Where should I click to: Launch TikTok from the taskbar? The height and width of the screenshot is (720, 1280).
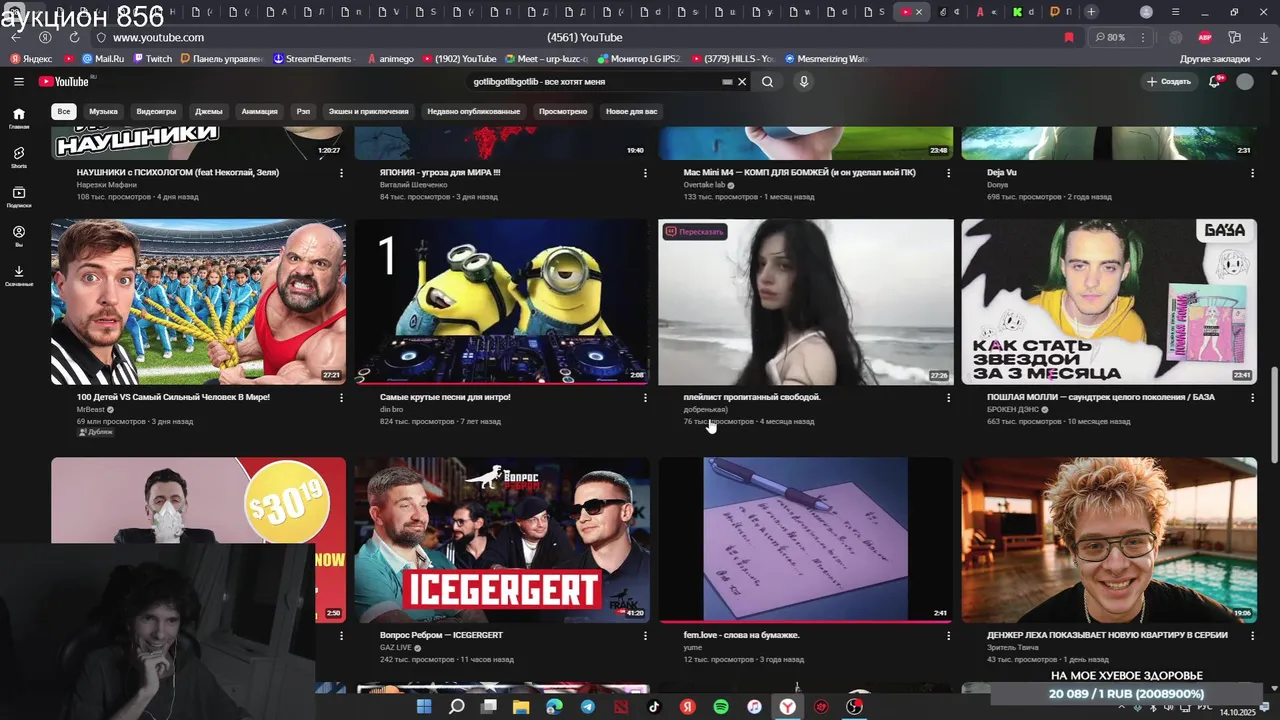click(654, 707)
